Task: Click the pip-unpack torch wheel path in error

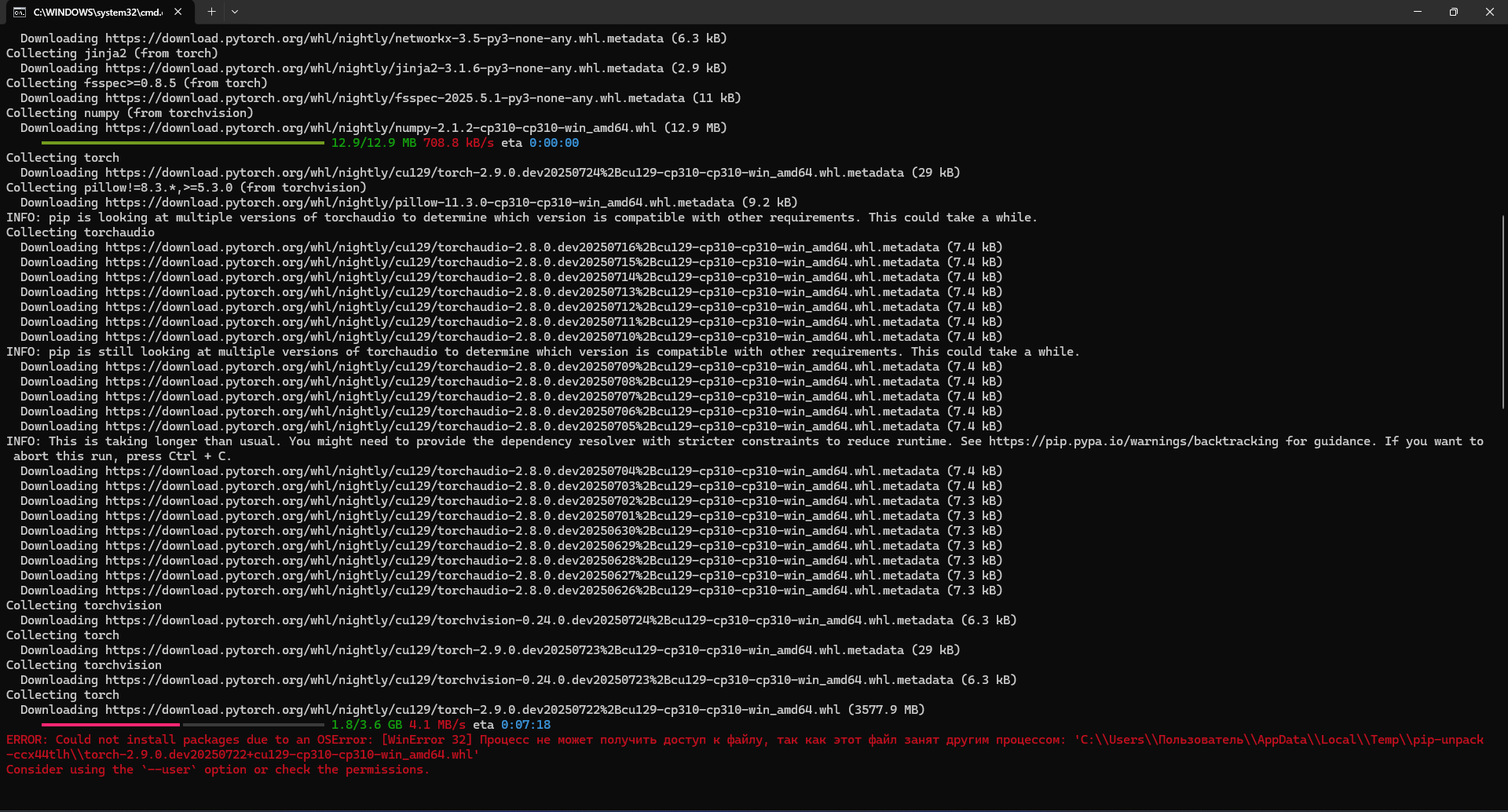Action: coord(745,748)
